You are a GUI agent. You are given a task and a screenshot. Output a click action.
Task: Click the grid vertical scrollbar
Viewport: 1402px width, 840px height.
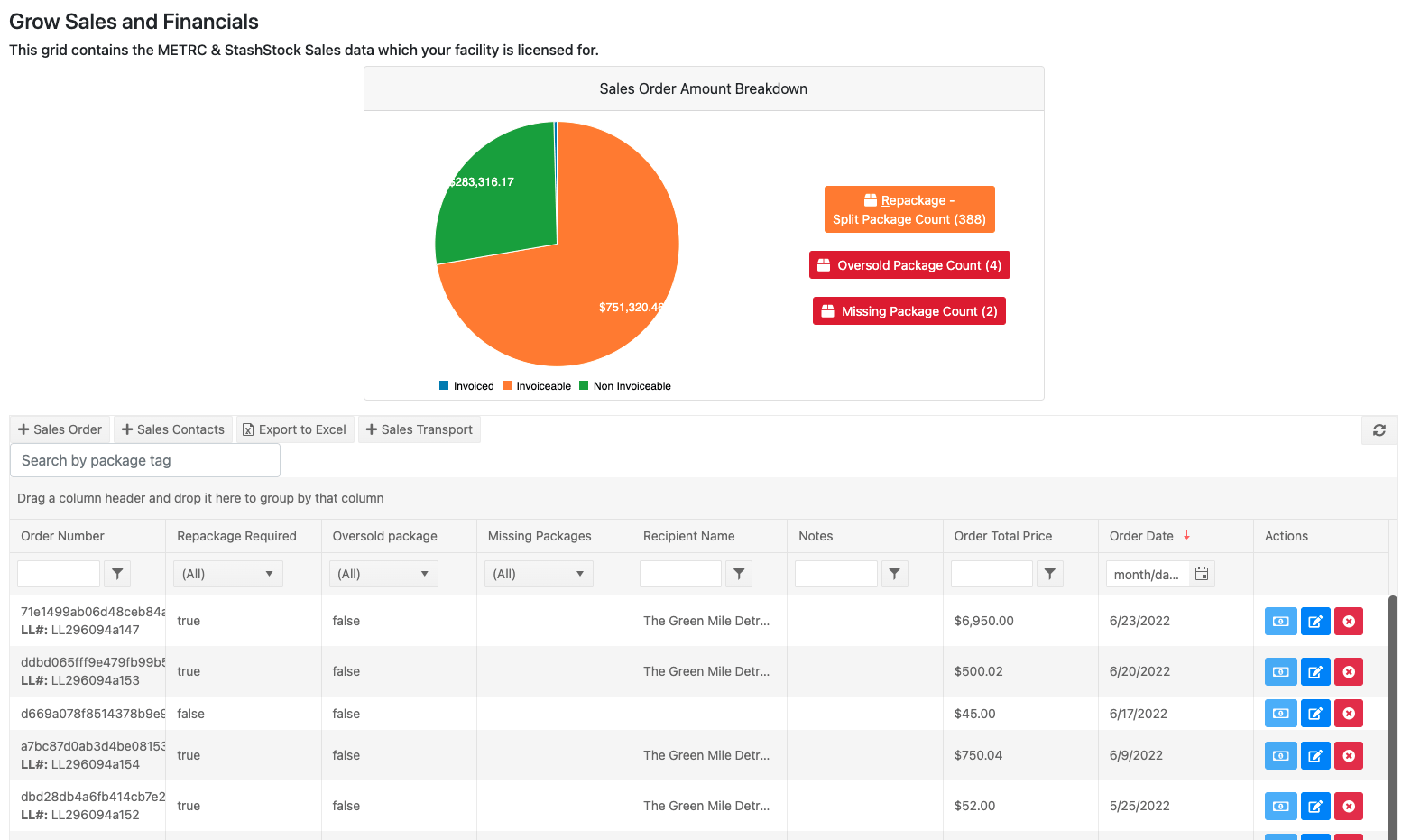point(1392,717)
